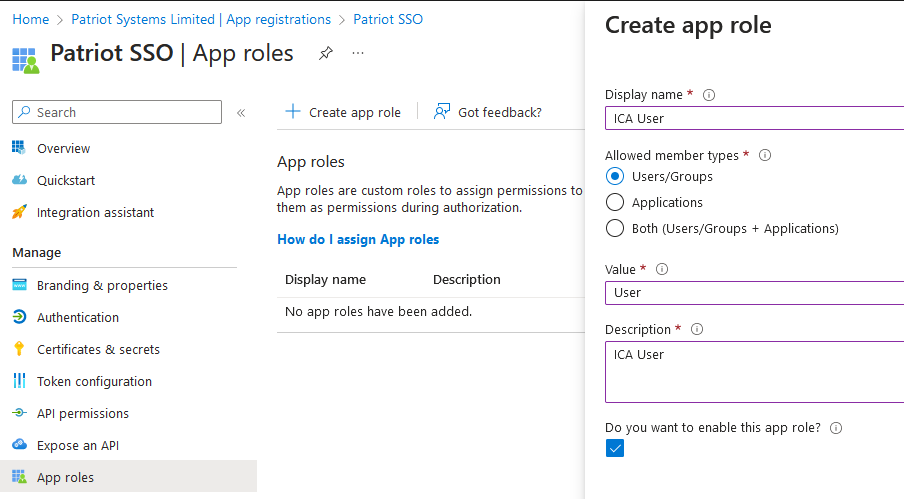The width and height of the screenshot is (904, 499).
Task: Open the ellipsis more options menu
Action: [358, 54]
